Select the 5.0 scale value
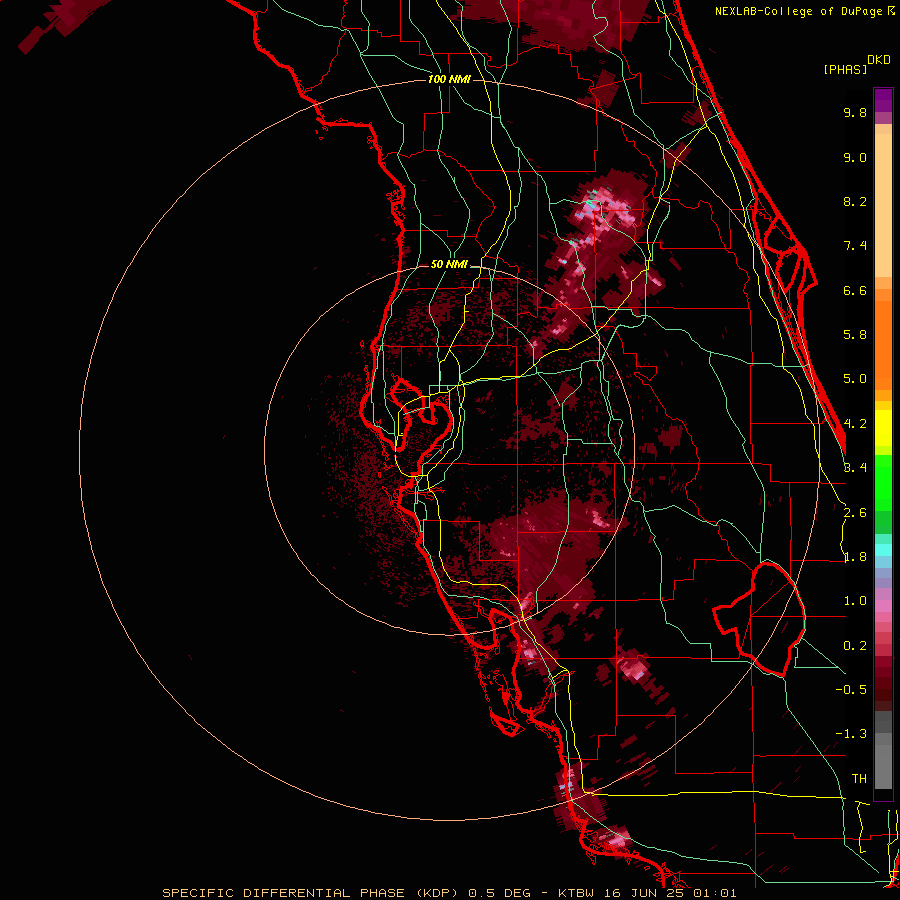The image size is (900, 900). click(x=855, y=379)
